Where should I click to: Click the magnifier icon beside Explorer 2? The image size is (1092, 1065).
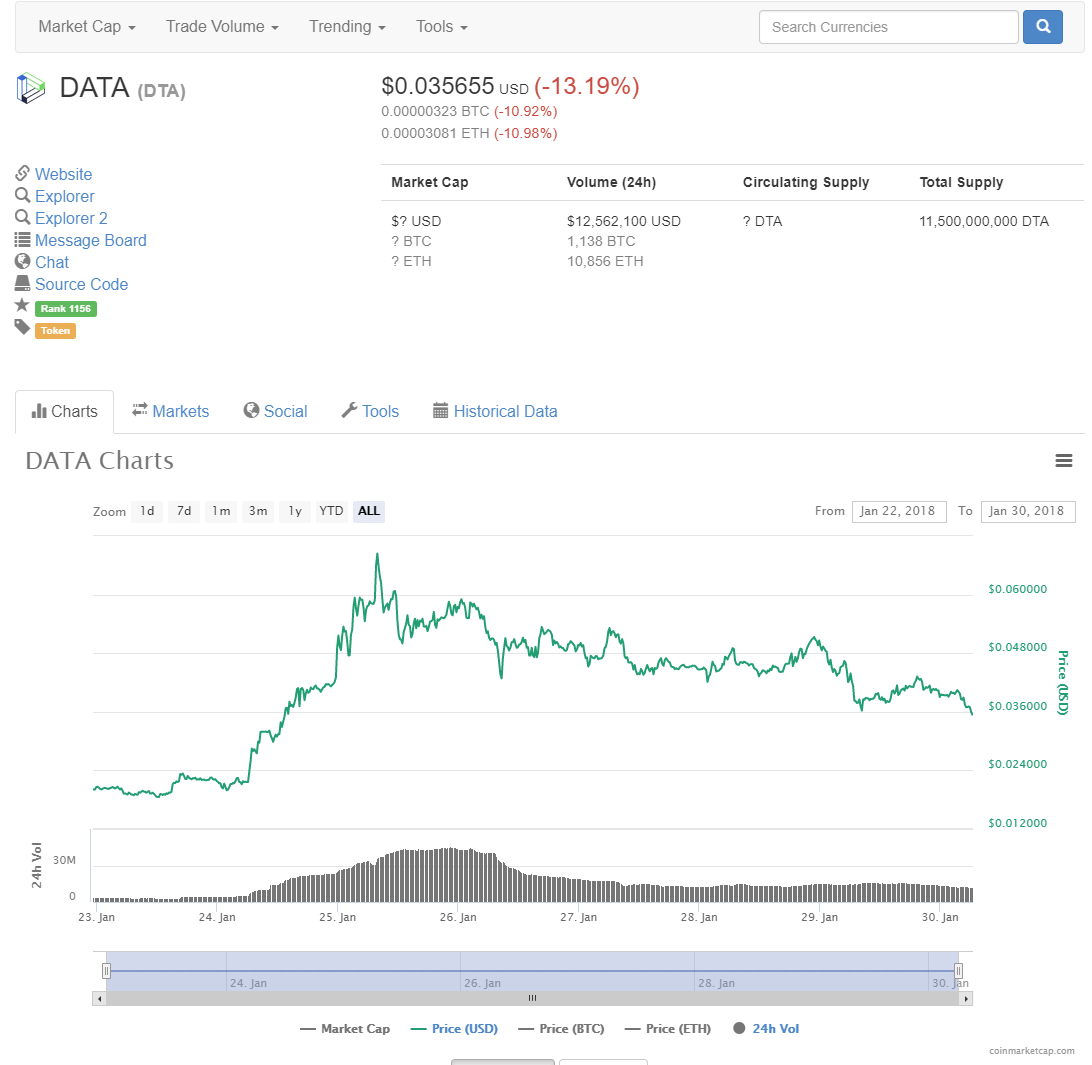(22, 217)
